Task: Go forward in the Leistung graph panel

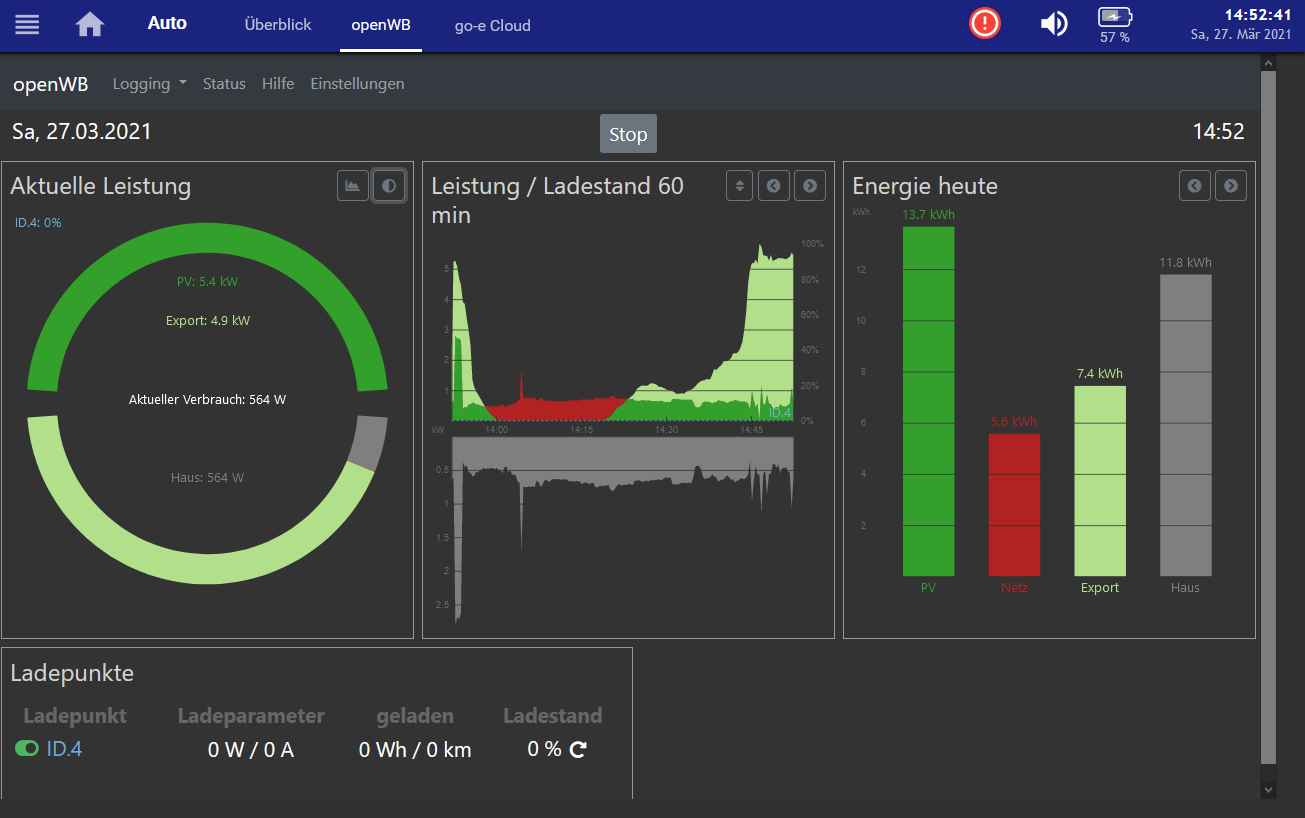Action: point(810,185)
